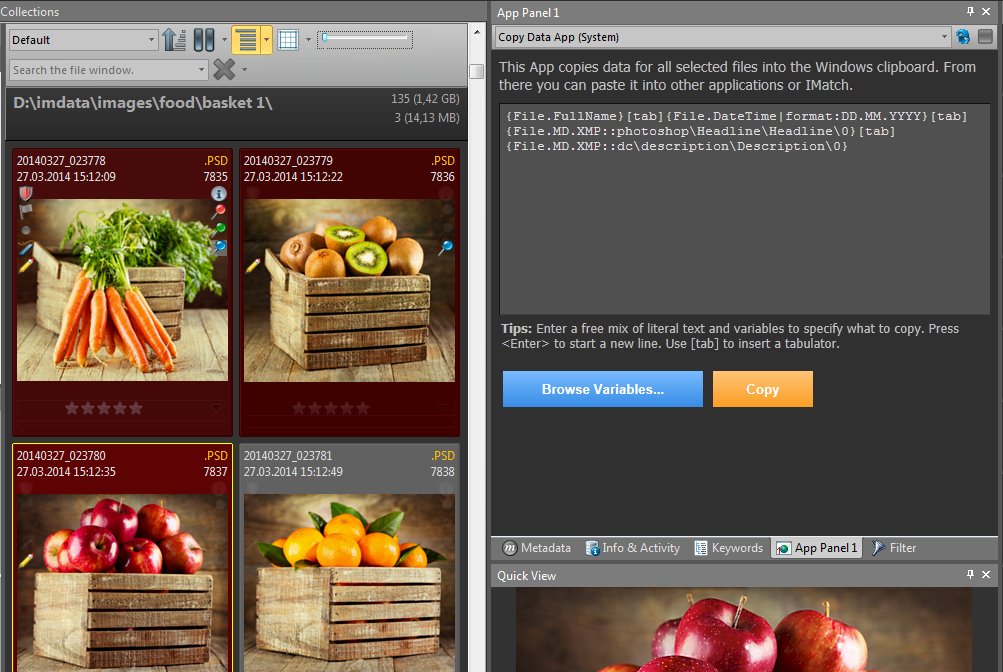Image resolution: width=1003 pixels, height=672 pixels.
Task: Click the selection text 3 (14,13 MB)
Action: [427, 118]
